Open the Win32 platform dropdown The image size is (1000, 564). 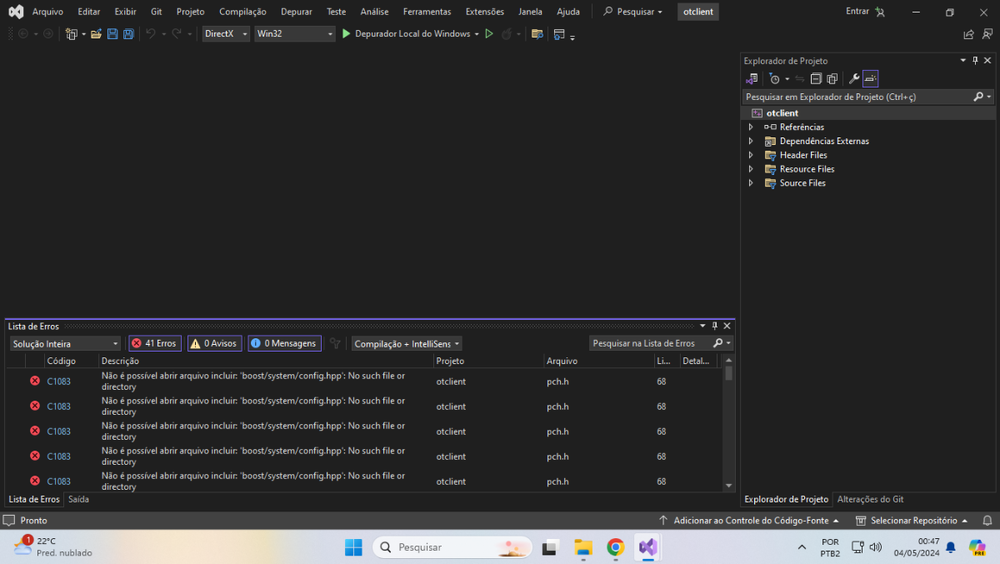pyautogui.click(x=294, y=34)
